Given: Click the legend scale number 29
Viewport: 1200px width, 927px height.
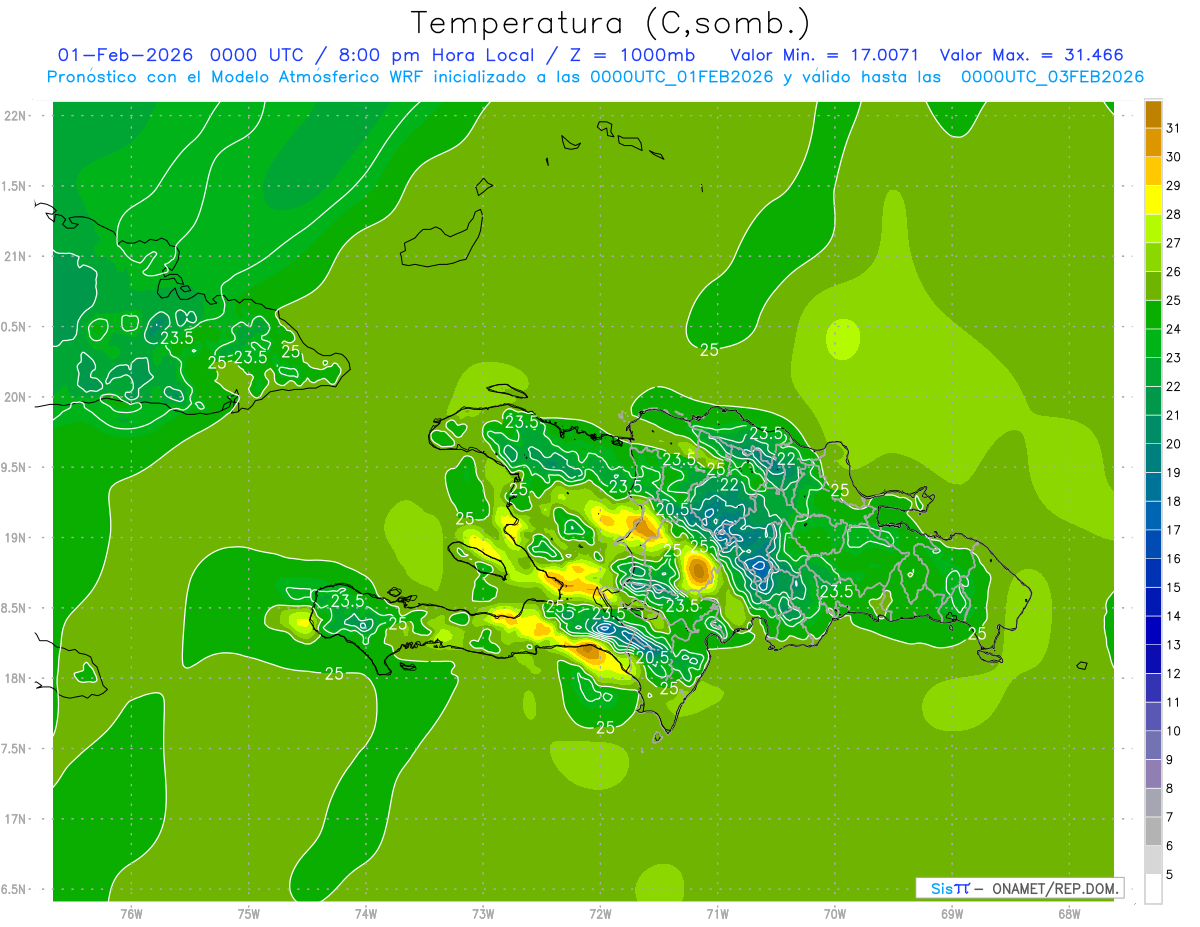Looking at the screenshot, I should pos(1173,186).
